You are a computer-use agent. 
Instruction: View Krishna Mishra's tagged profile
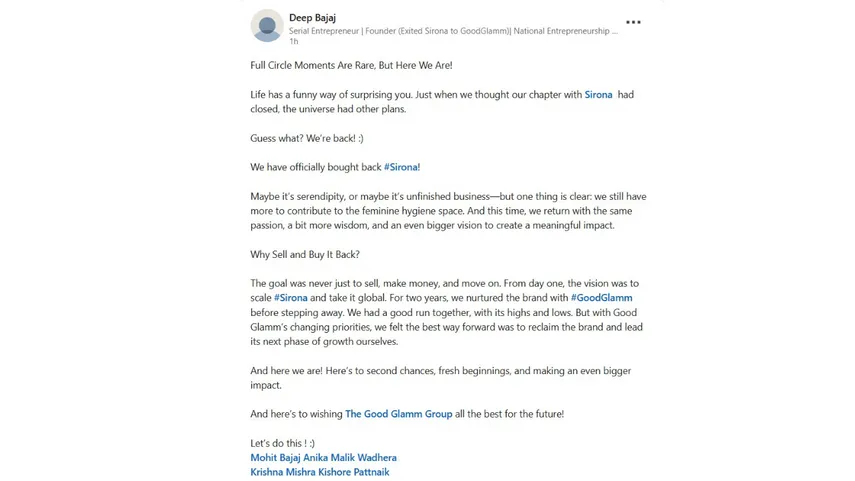click(x=286, y=472)
